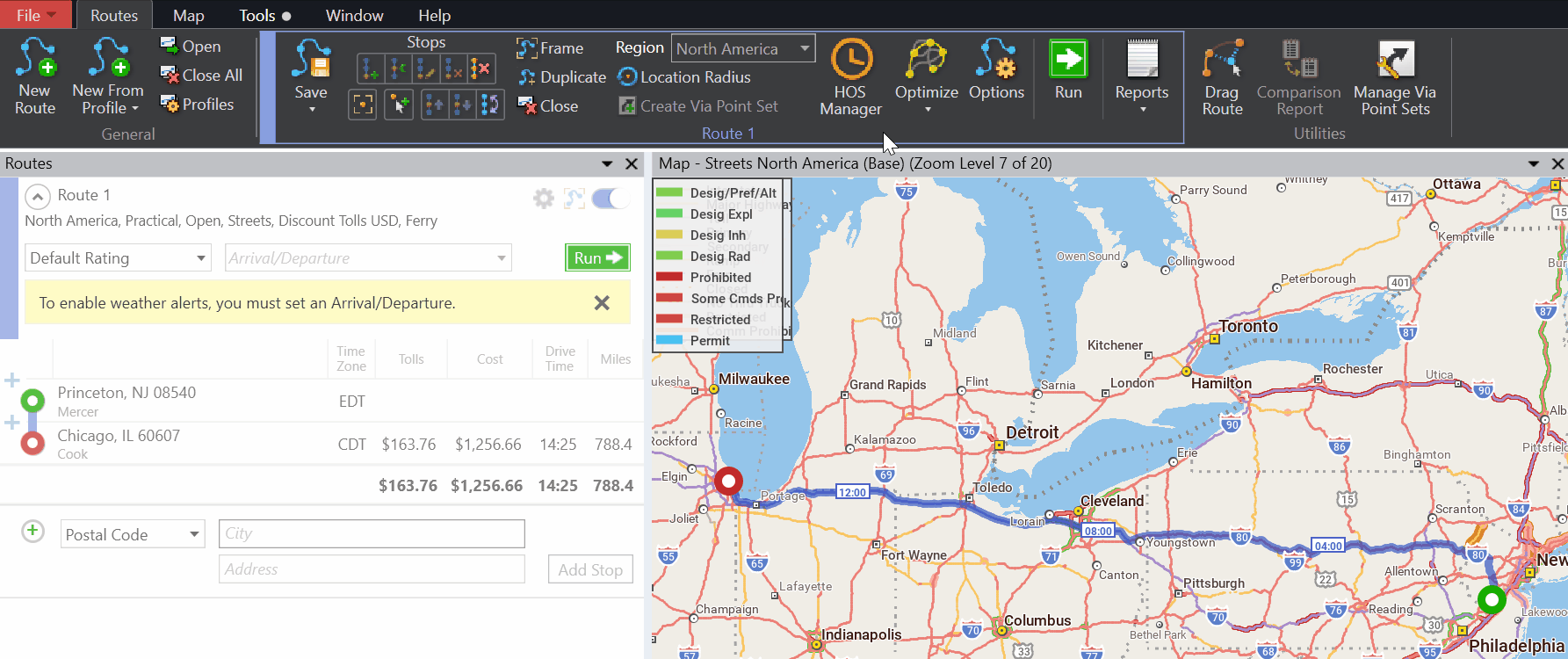The image size is (1568, 659).
Task: Open Manage Via Point Sets
Action: coord(1395,77)
